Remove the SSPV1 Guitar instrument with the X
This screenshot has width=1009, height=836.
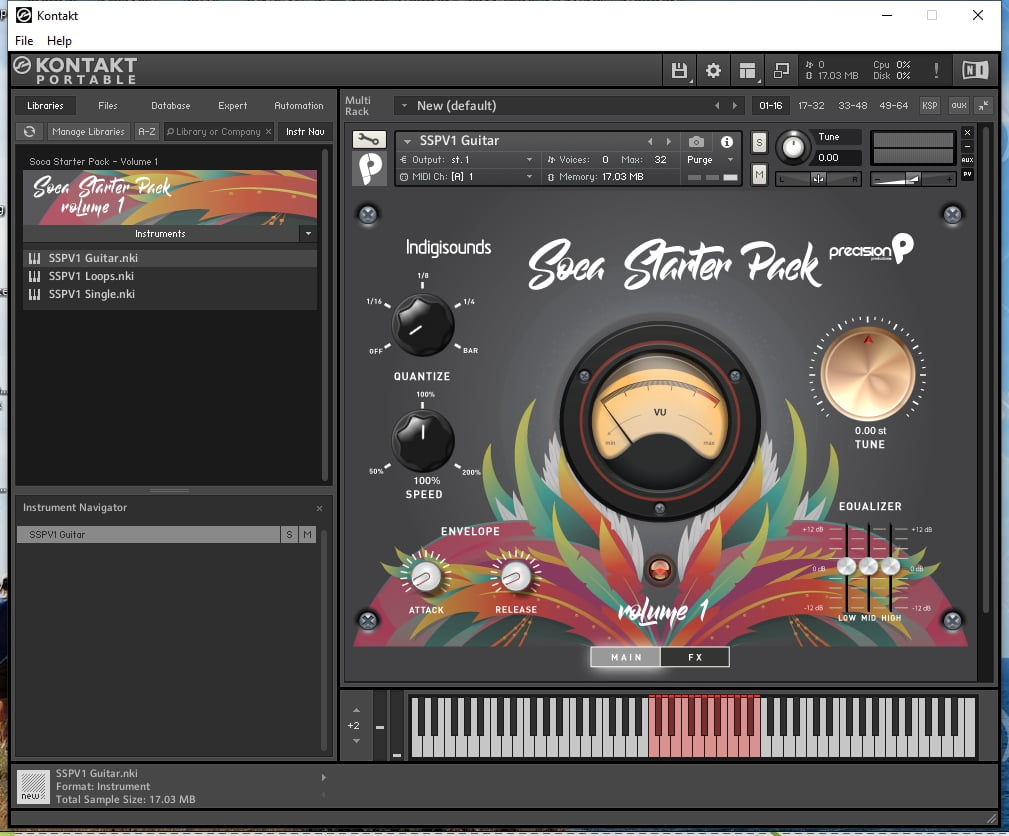[x=967, y=133]
